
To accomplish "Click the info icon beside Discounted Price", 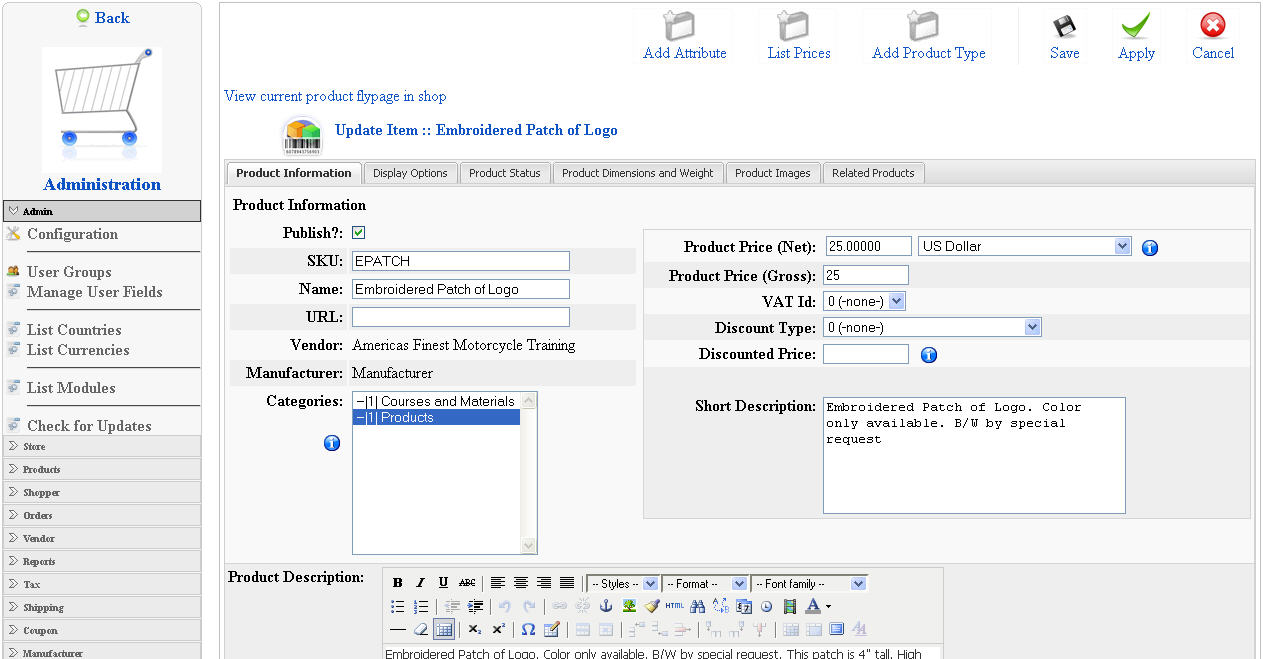I will (929, 354).
